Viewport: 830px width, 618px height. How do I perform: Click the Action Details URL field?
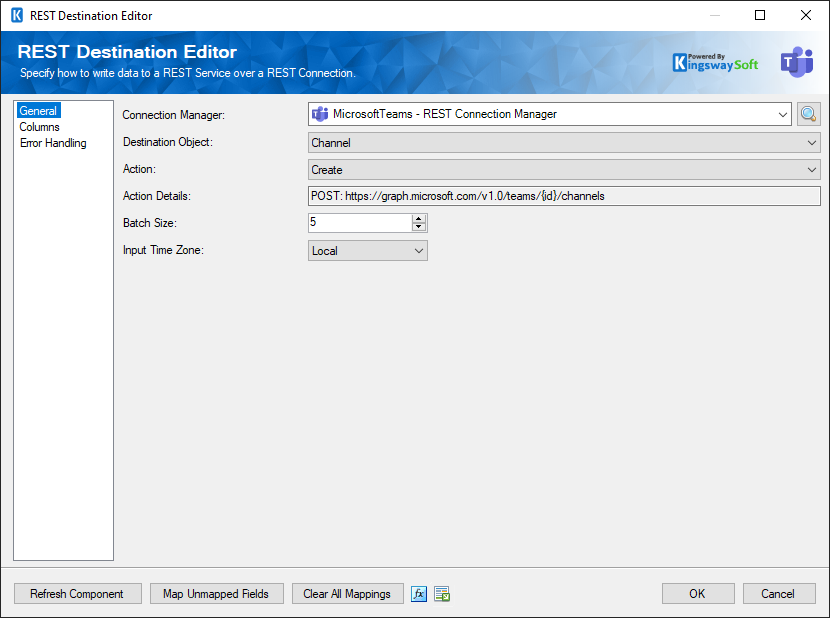click(x=564, y=196)
